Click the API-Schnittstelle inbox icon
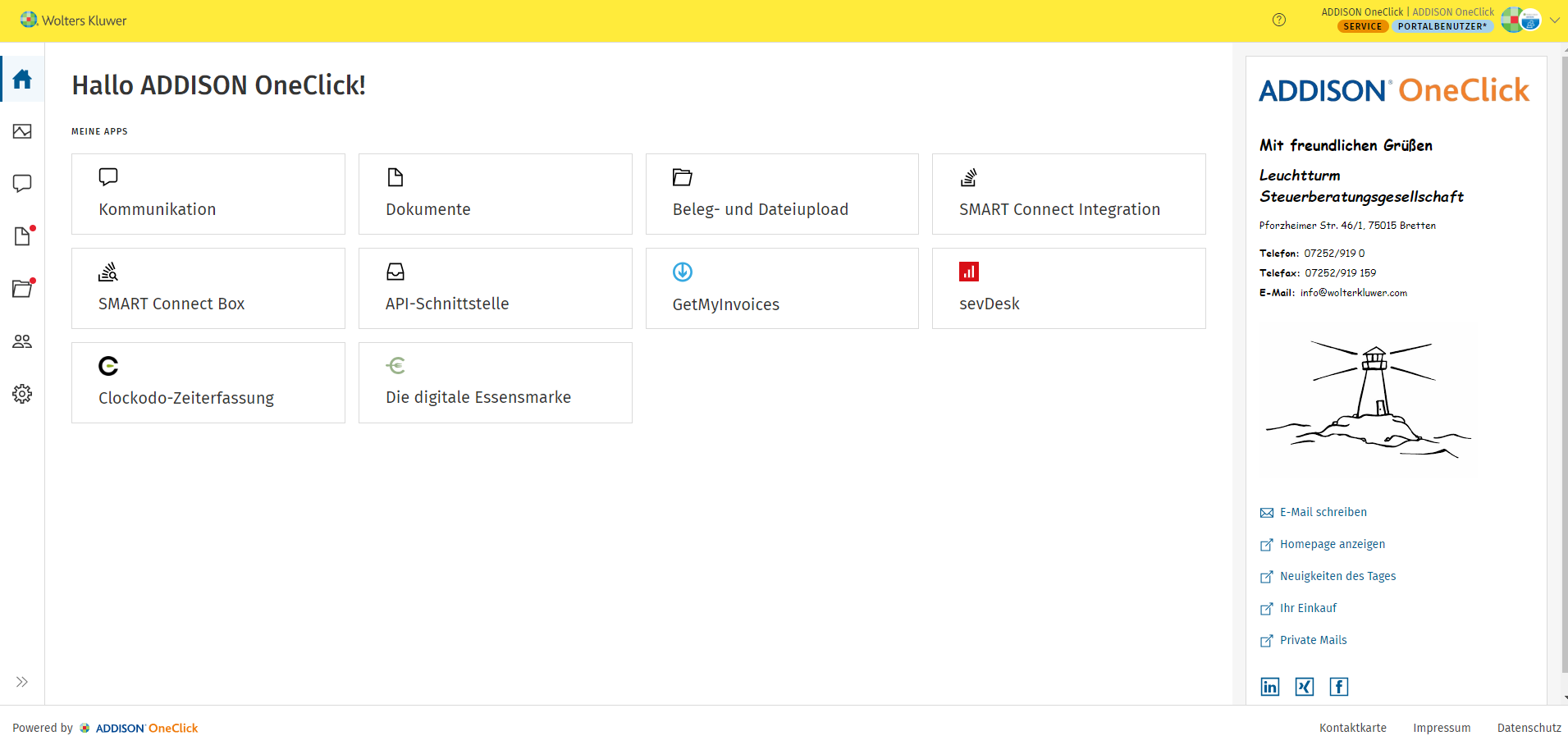The width and height of the screenshot is (1568, 745). pyautogui.click(x=395, y=272)
